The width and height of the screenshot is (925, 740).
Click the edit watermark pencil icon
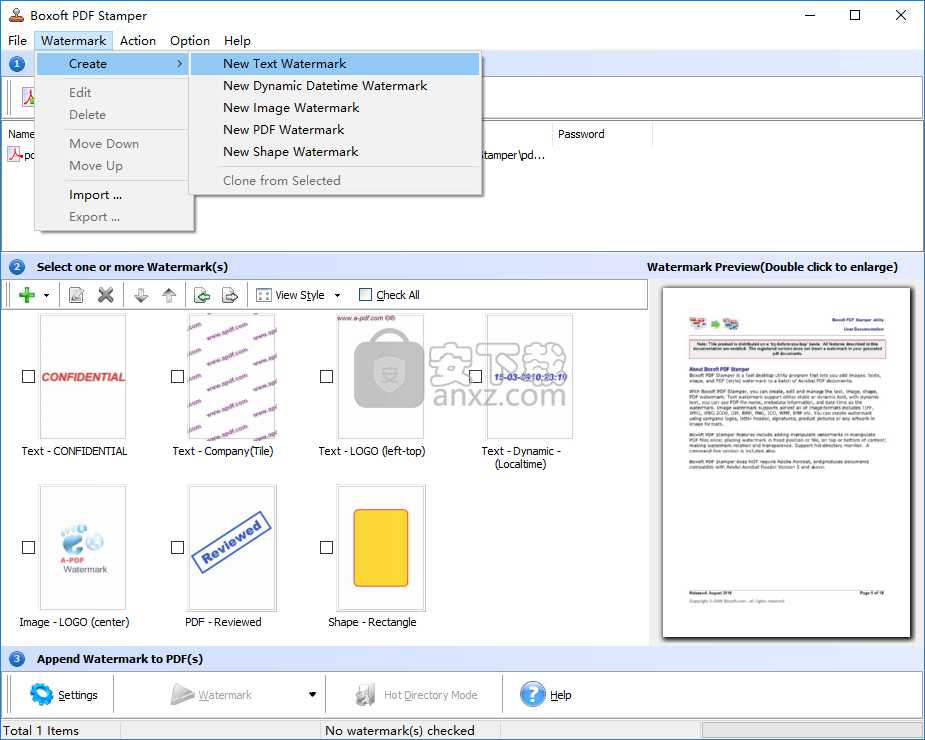(x=76, y=294)
